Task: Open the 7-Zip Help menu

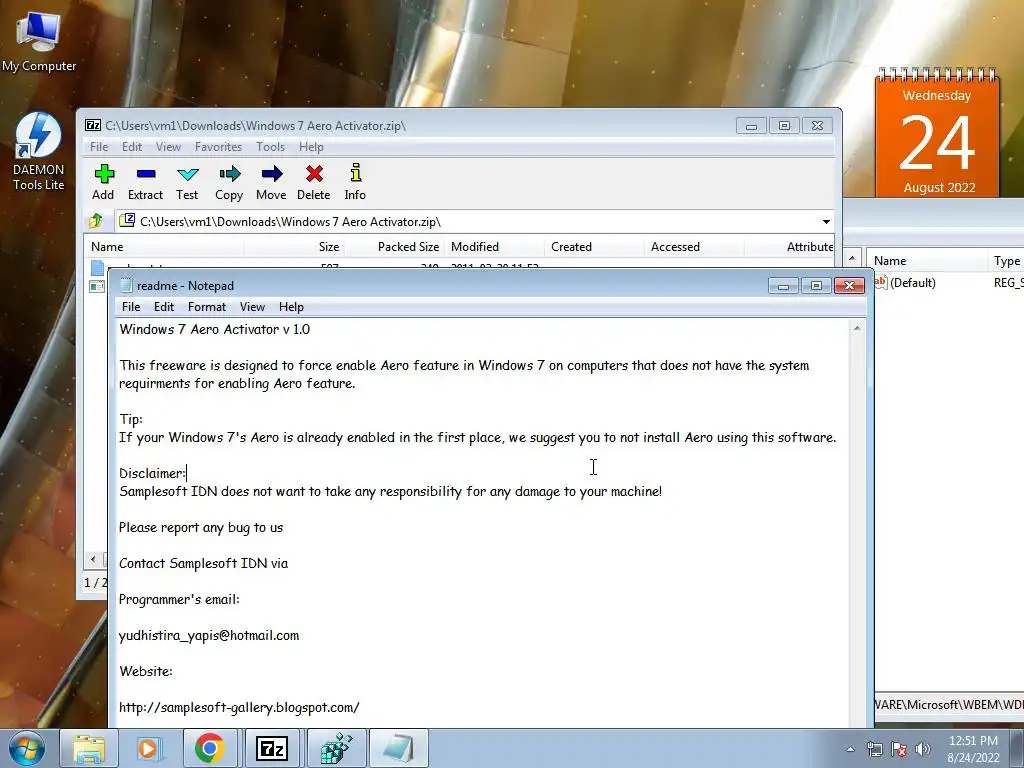Action: pos(312,147)
